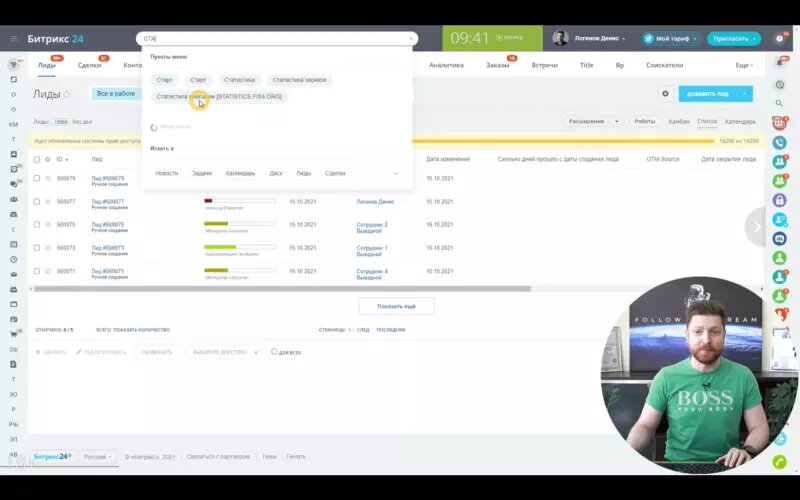The height and width of the screenshot is (500, 800).
Task: Click the Последняя pagination link
Action: [391, 330]
